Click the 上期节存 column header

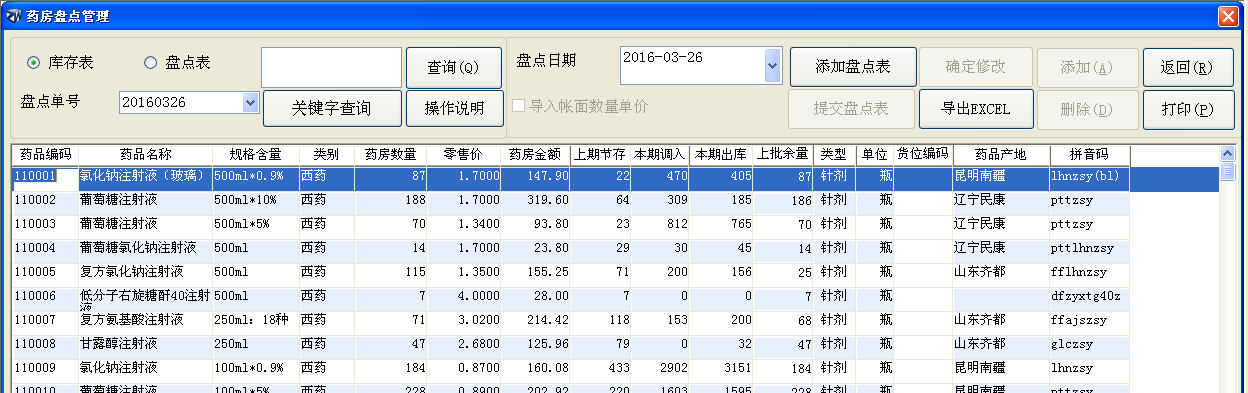tap(601, 155)
